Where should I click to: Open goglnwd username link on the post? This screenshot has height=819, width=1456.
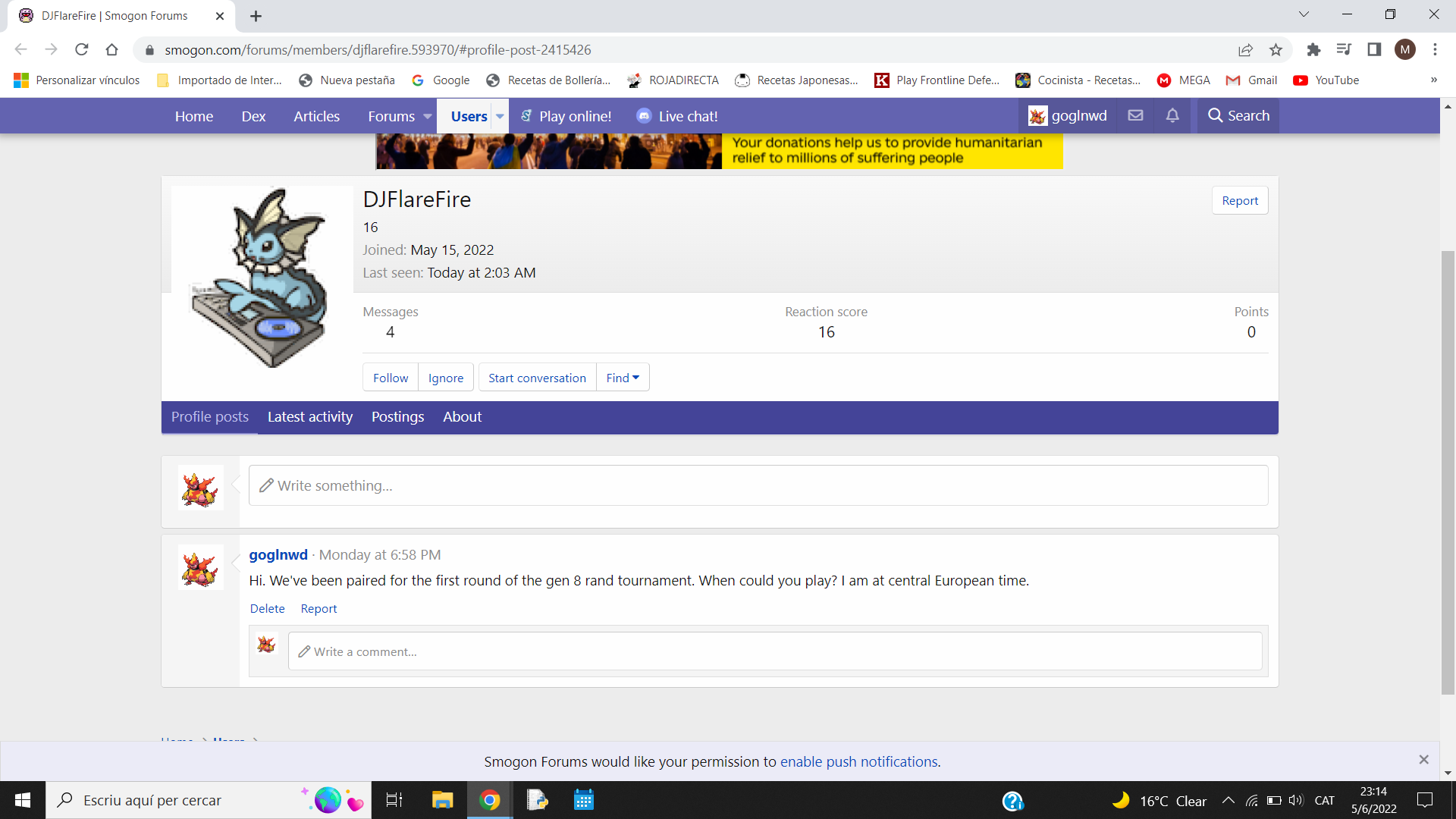[278, 554]
